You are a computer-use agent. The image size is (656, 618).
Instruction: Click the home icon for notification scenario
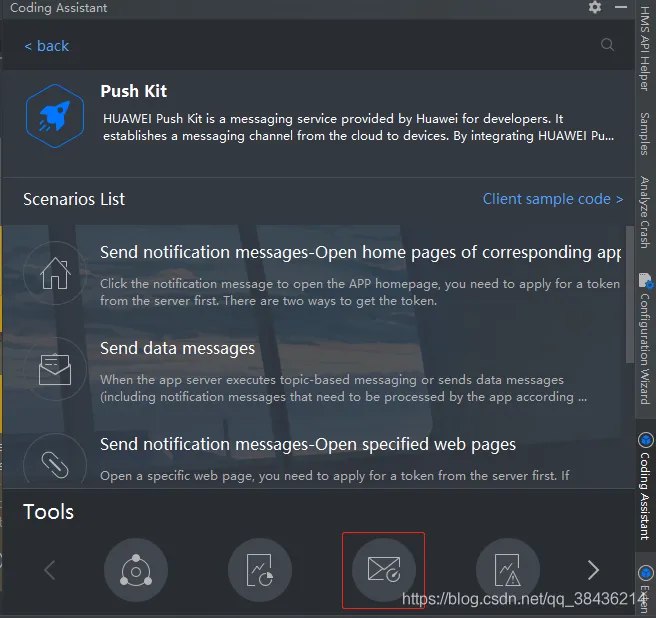pos(55,273)
